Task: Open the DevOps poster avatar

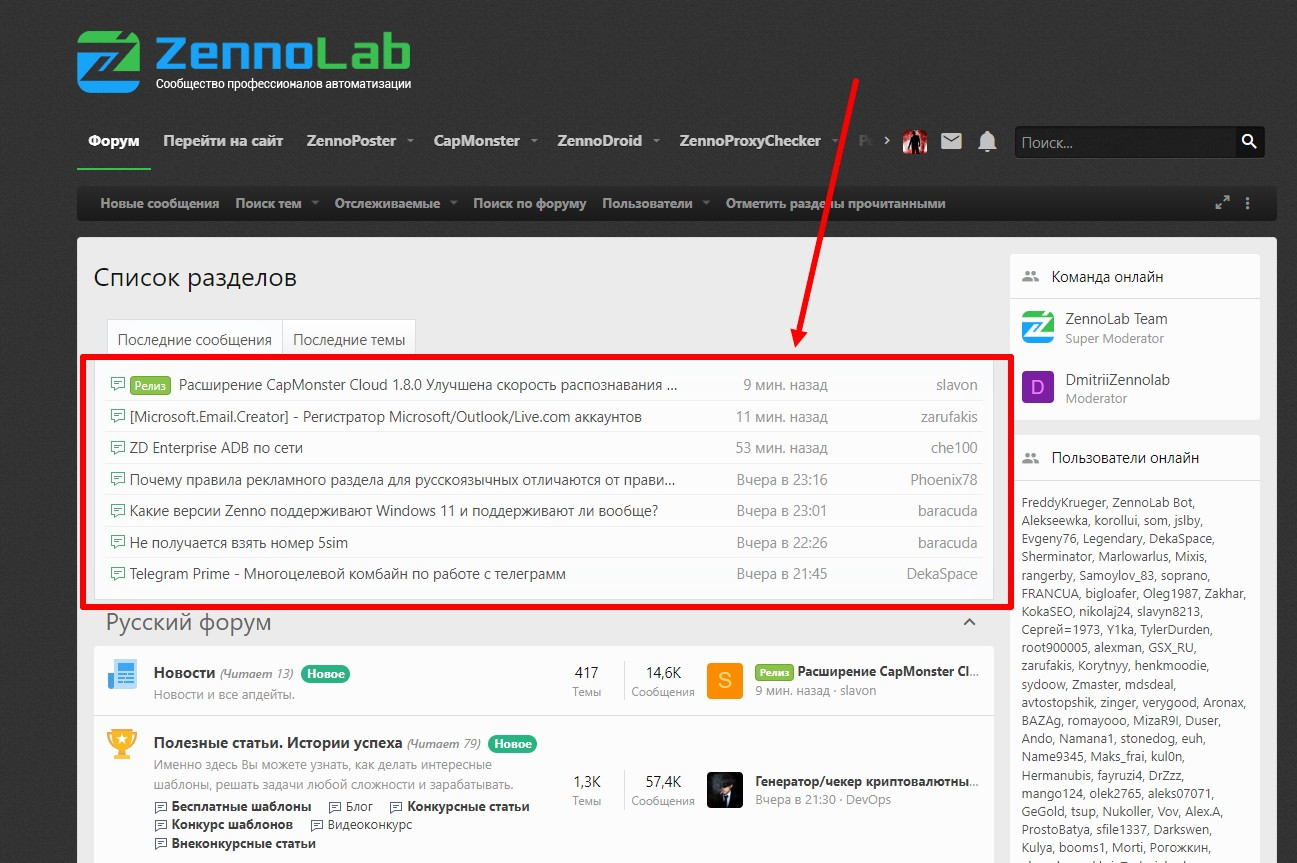Action: [725, 790]
